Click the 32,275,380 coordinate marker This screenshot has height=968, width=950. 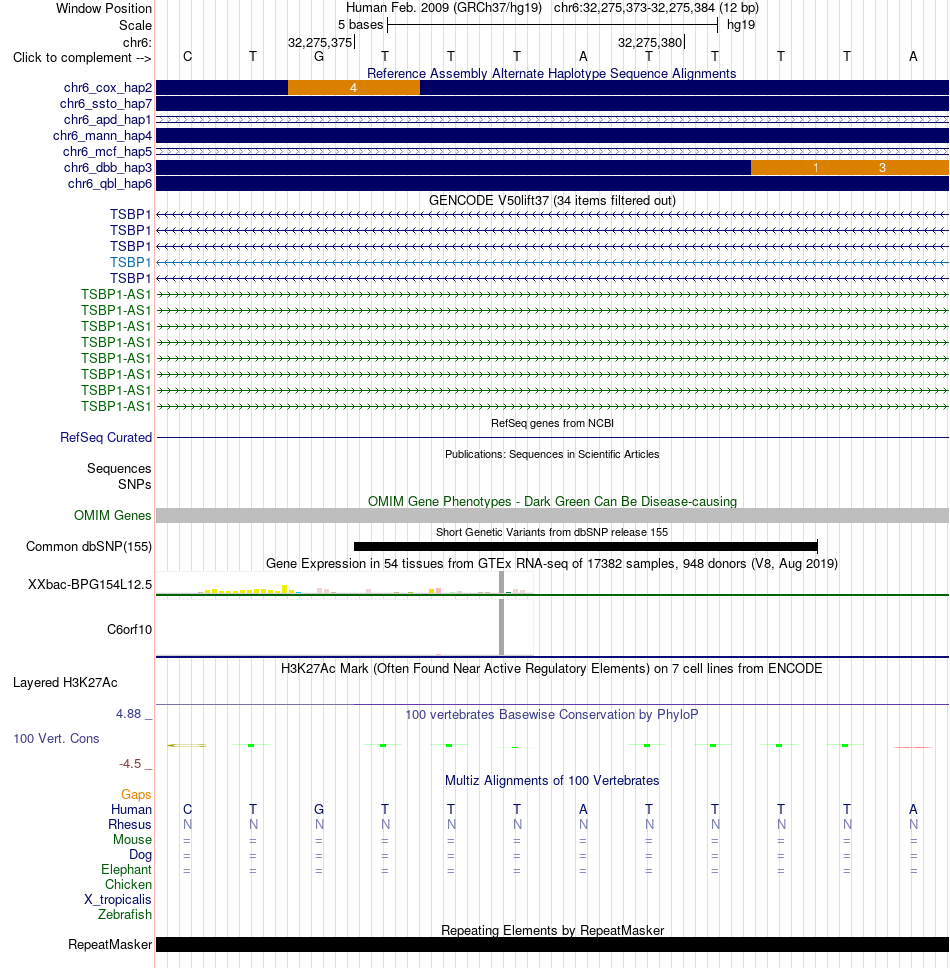tap(650, 43)
